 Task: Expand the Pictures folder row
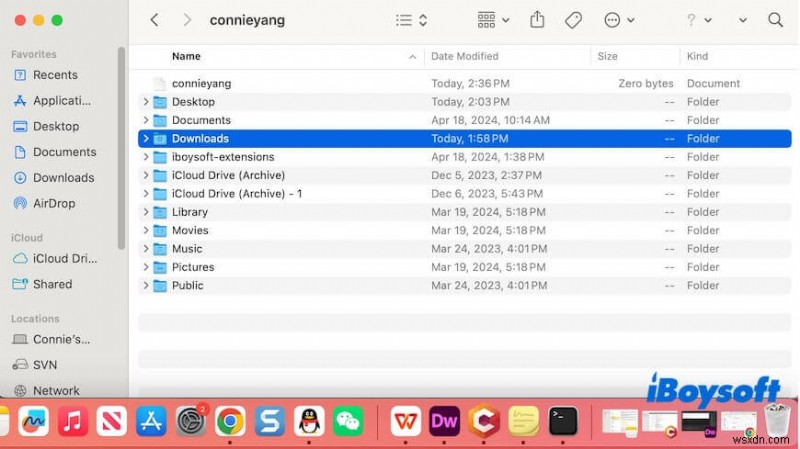[145, 267]
